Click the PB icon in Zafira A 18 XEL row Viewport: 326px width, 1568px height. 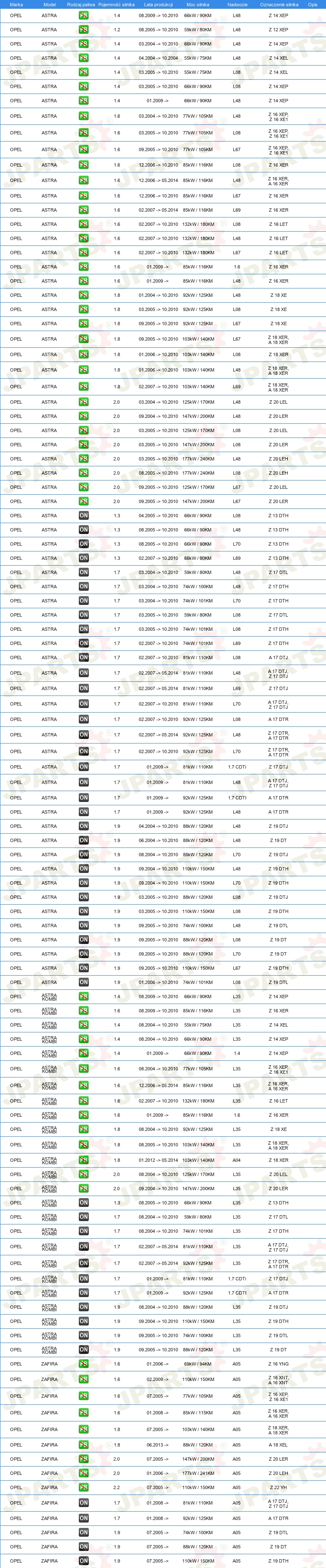83,1445
